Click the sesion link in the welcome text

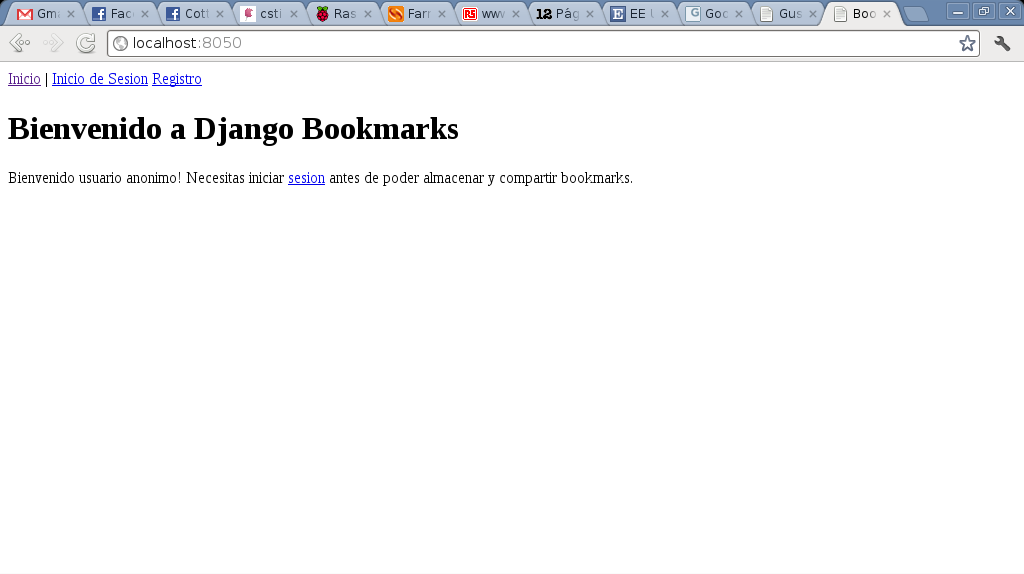tap(306, 178)
